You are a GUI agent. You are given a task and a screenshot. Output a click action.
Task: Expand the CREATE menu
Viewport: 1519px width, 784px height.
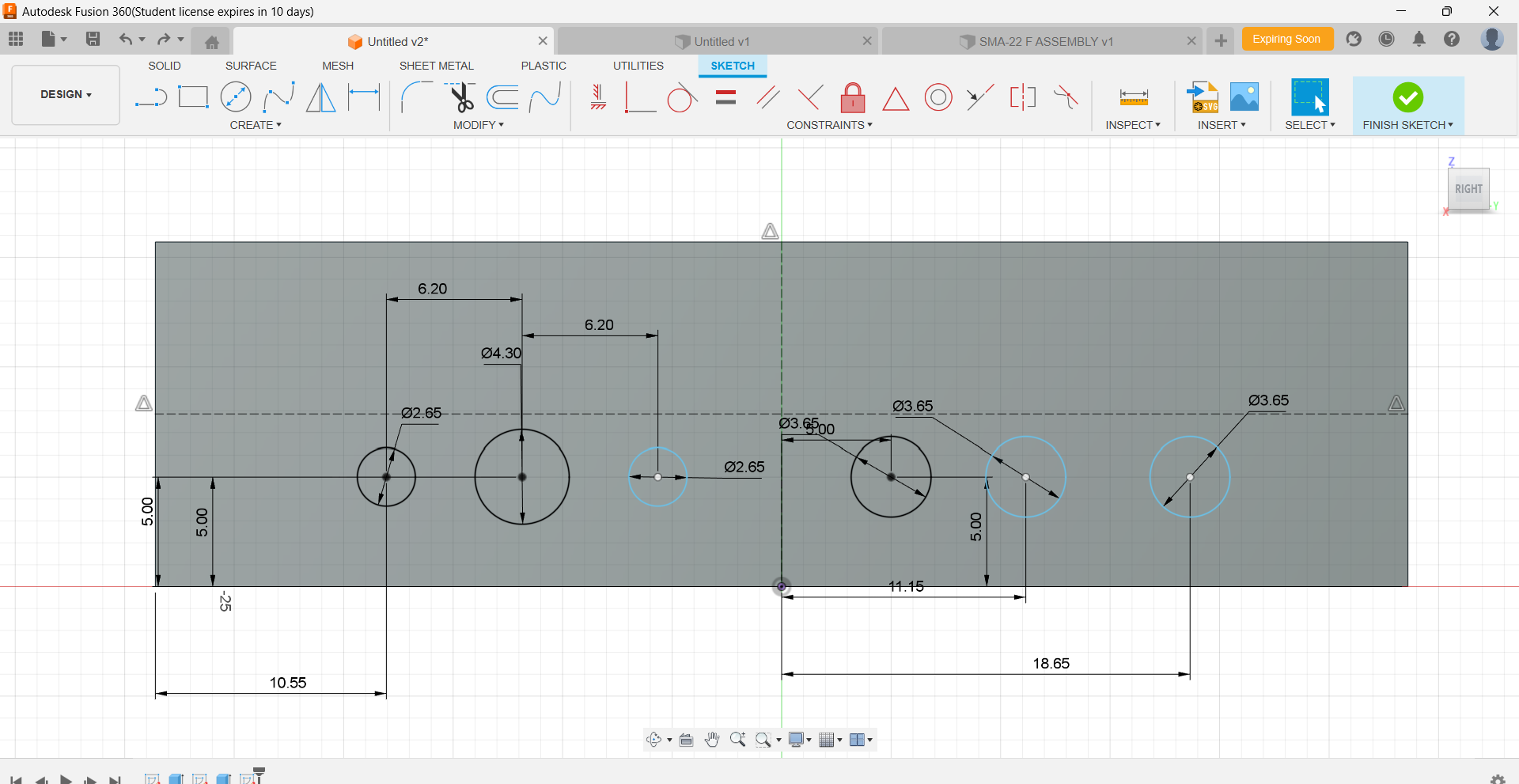(256, 125)
